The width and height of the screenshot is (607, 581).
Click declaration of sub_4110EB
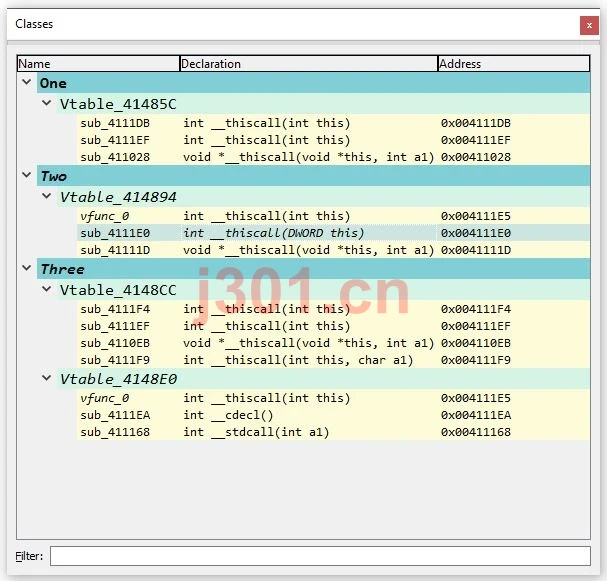point(309,343)
